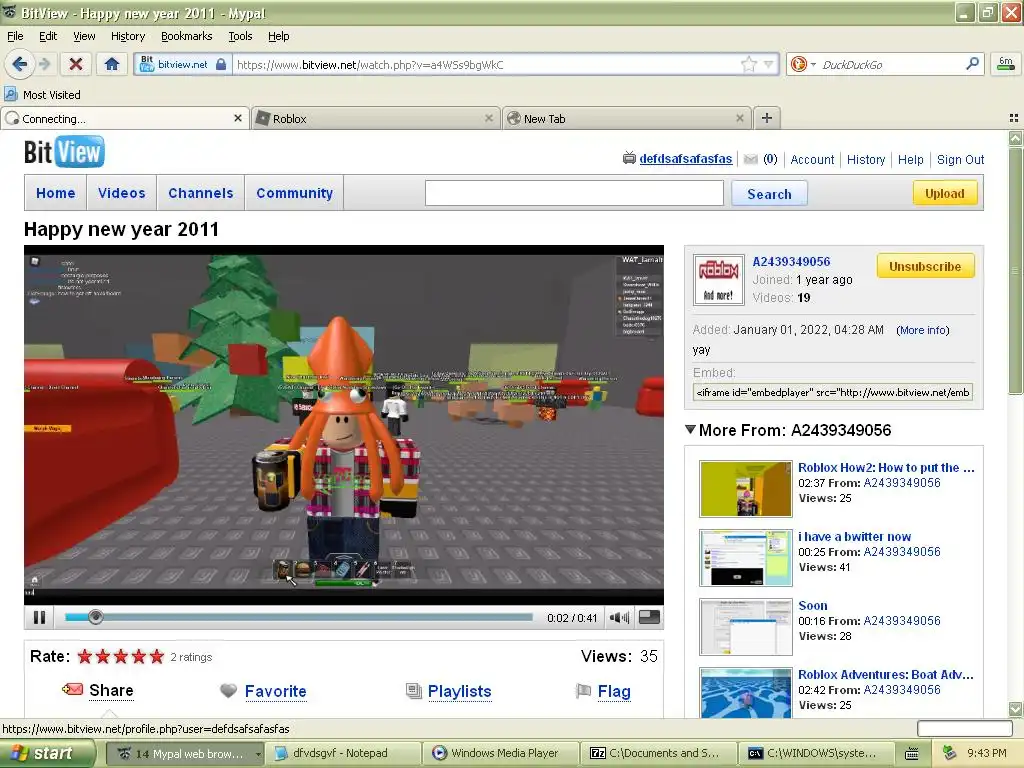Open the DuckDuckGo search engine selector
Image resolution: width=1024 pixels, height=768 pixels.
(803, 64)
